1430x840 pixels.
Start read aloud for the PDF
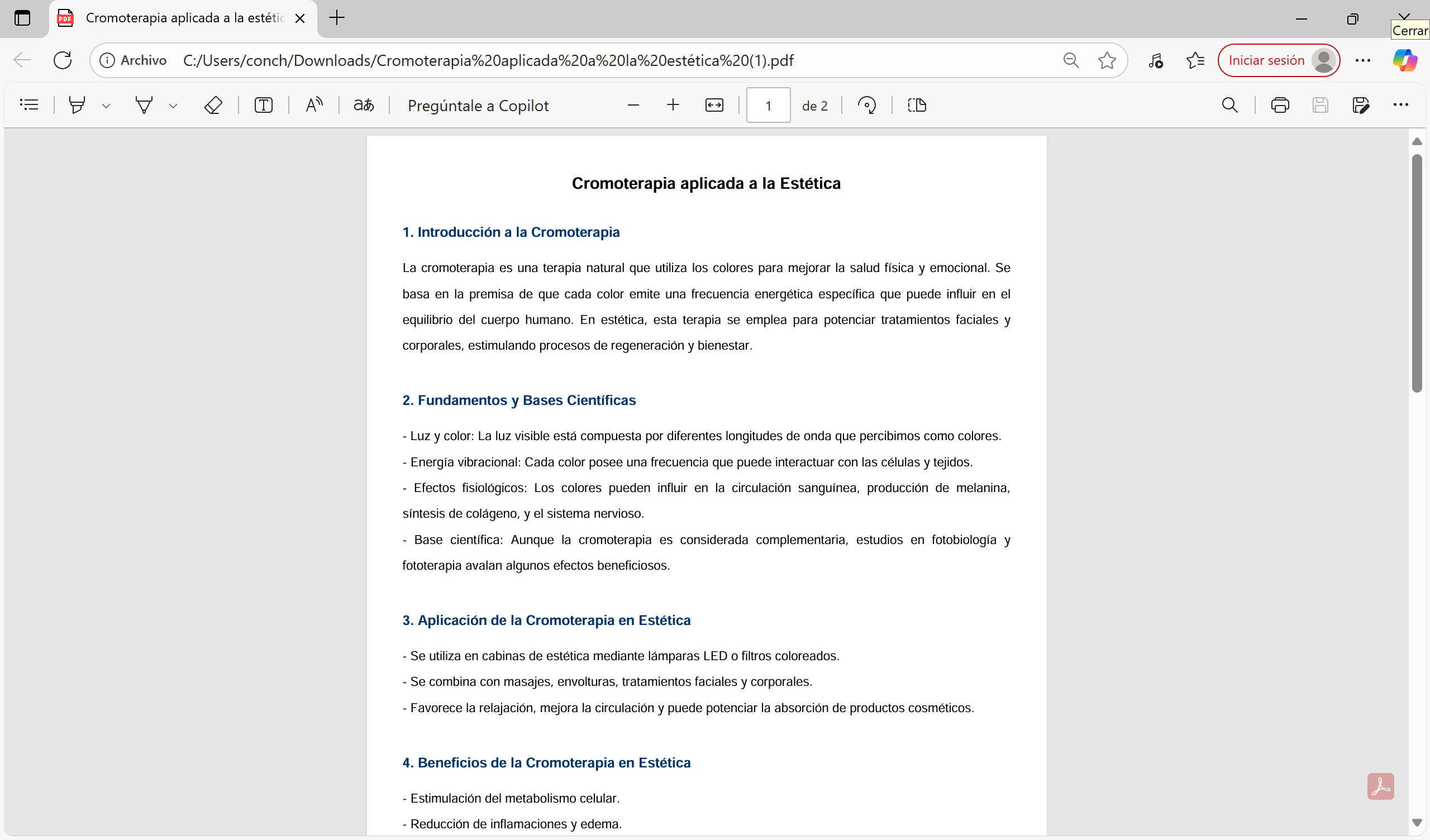click(x=314, y=105)
